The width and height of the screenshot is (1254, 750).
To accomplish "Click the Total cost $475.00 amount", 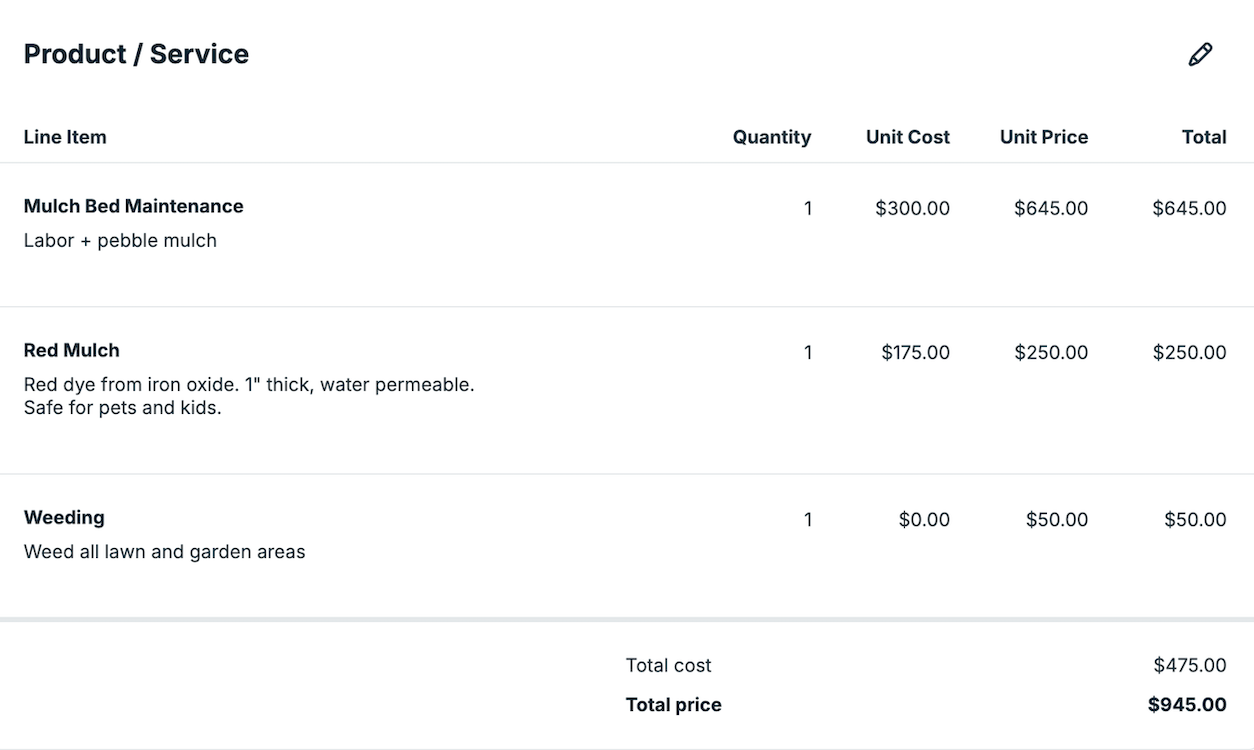I will [1189, 665].
